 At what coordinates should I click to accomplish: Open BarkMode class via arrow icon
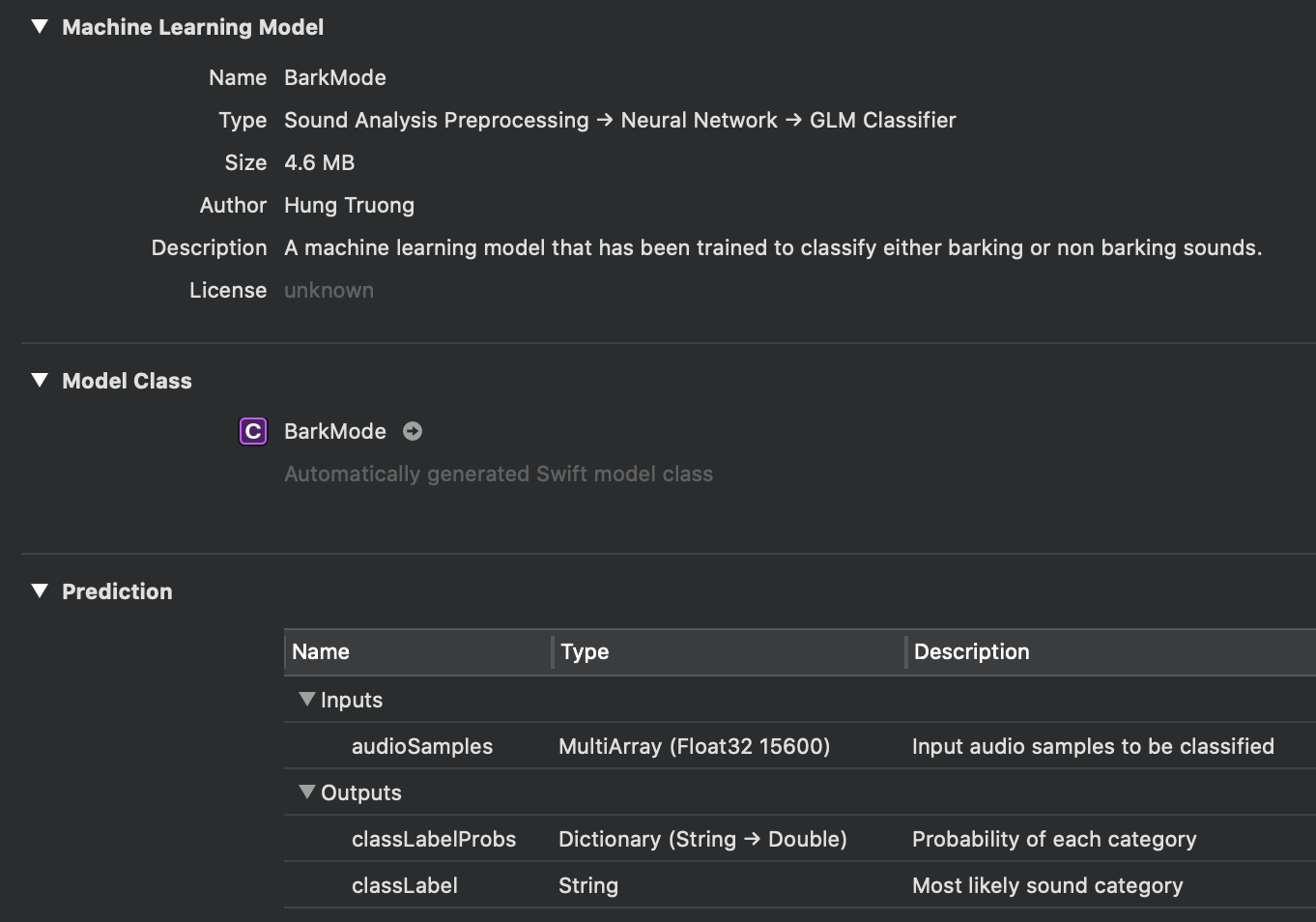[413, 431]
